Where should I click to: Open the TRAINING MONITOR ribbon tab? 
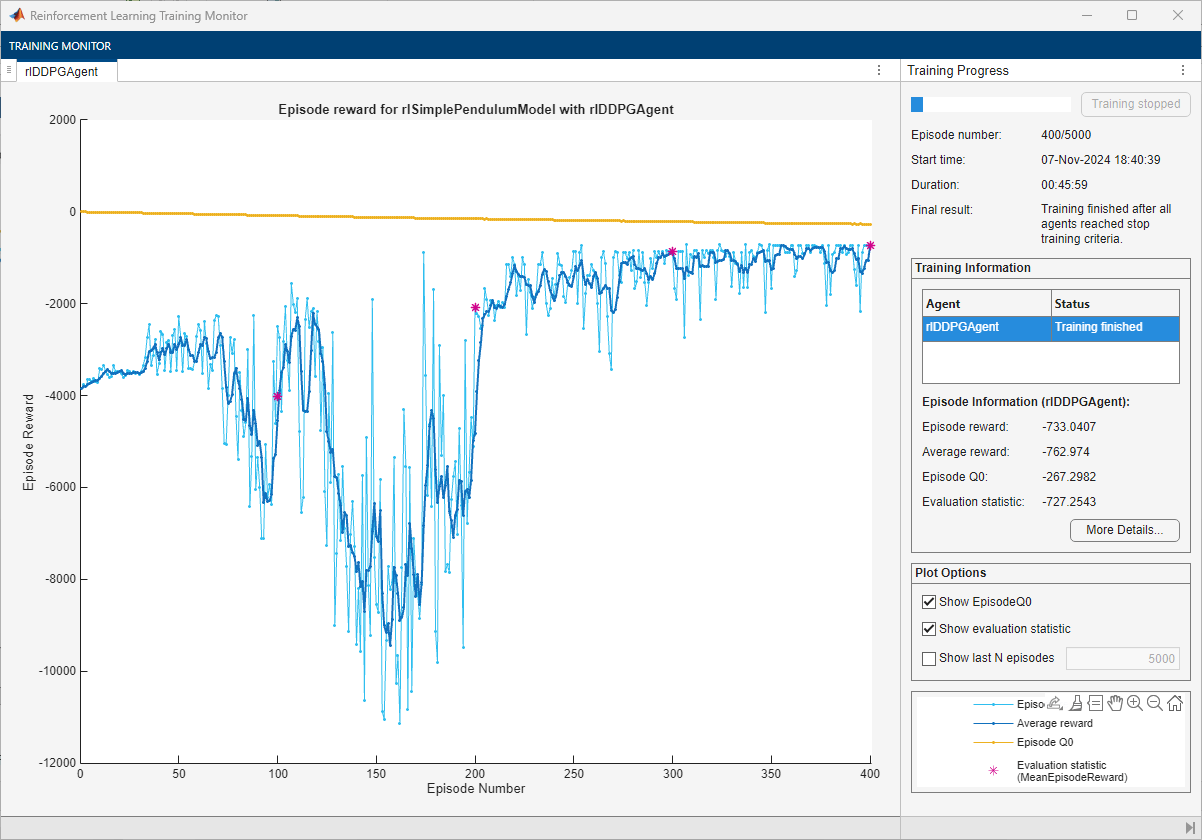(60, 46)
